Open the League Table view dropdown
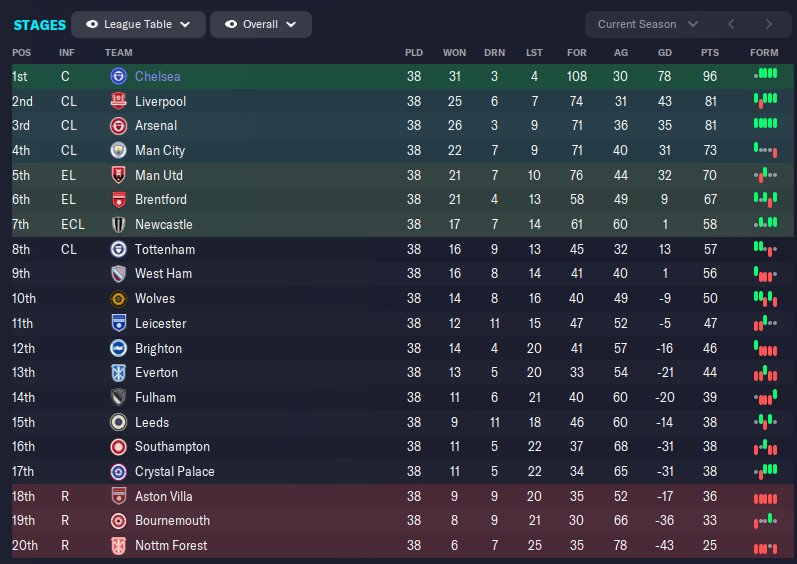 (x=138, y=24)
